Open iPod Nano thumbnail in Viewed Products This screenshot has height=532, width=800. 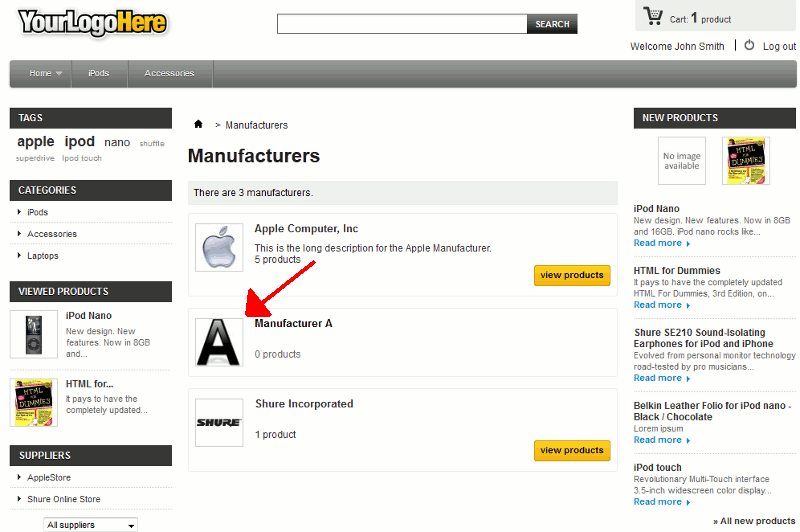(34, 334)
